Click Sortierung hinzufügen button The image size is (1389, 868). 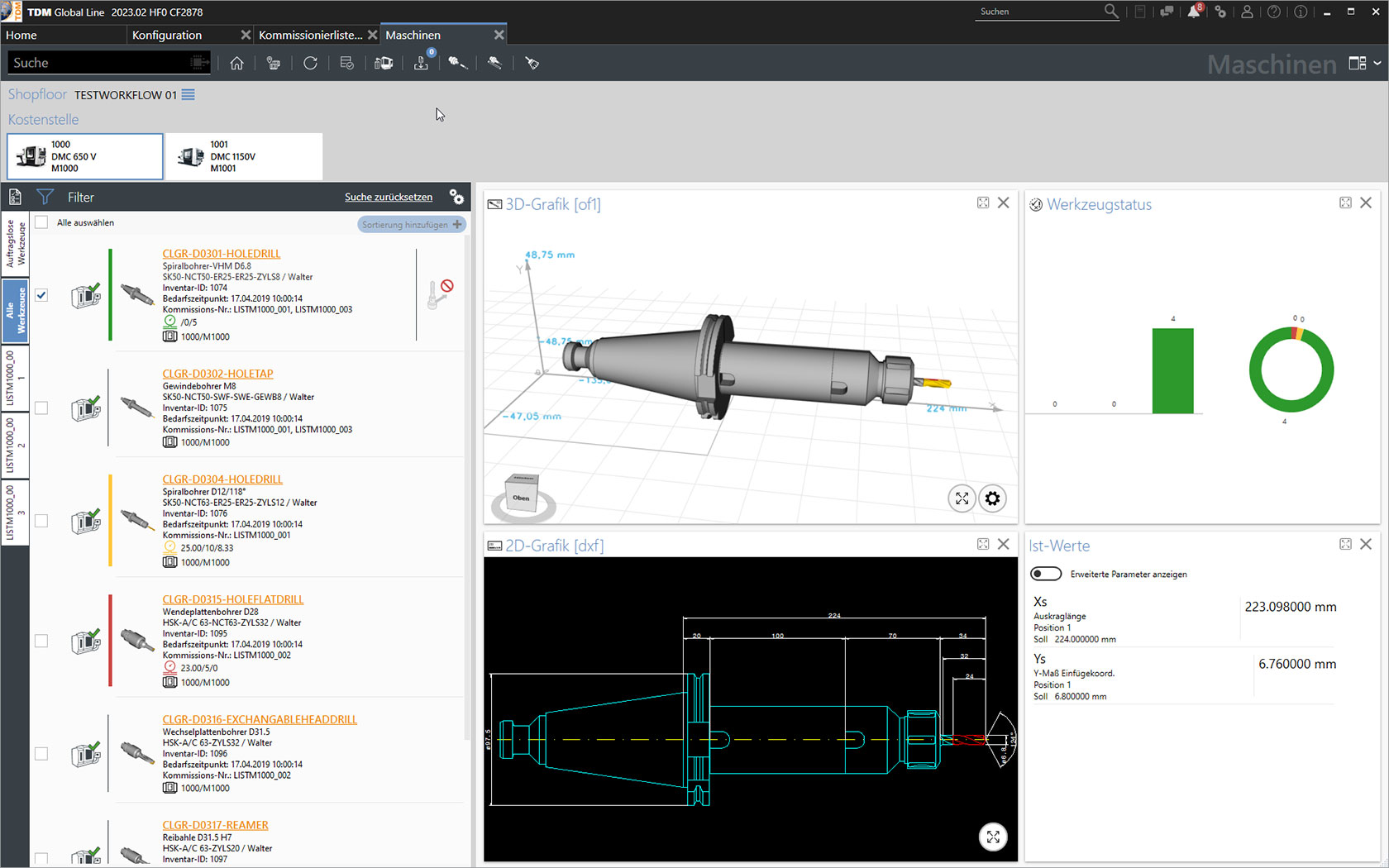pos(412,224)
